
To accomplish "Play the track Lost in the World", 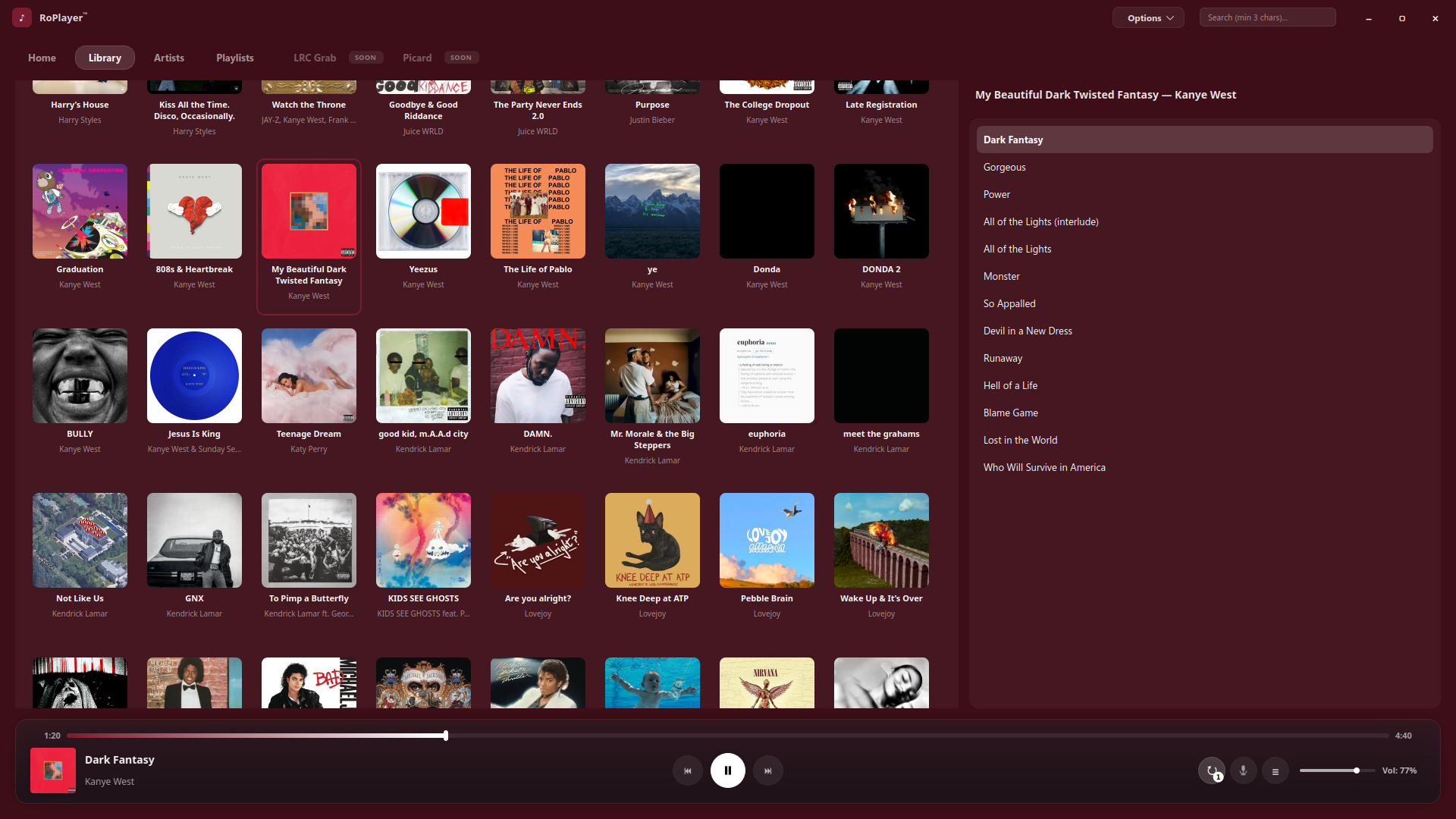I will tap(1204, 440).
